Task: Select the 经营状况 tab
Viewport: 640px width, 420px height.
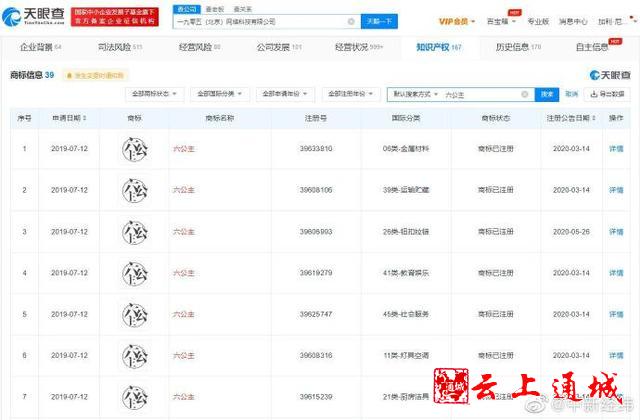Action: pyautogui.click(x=359, y=46)
